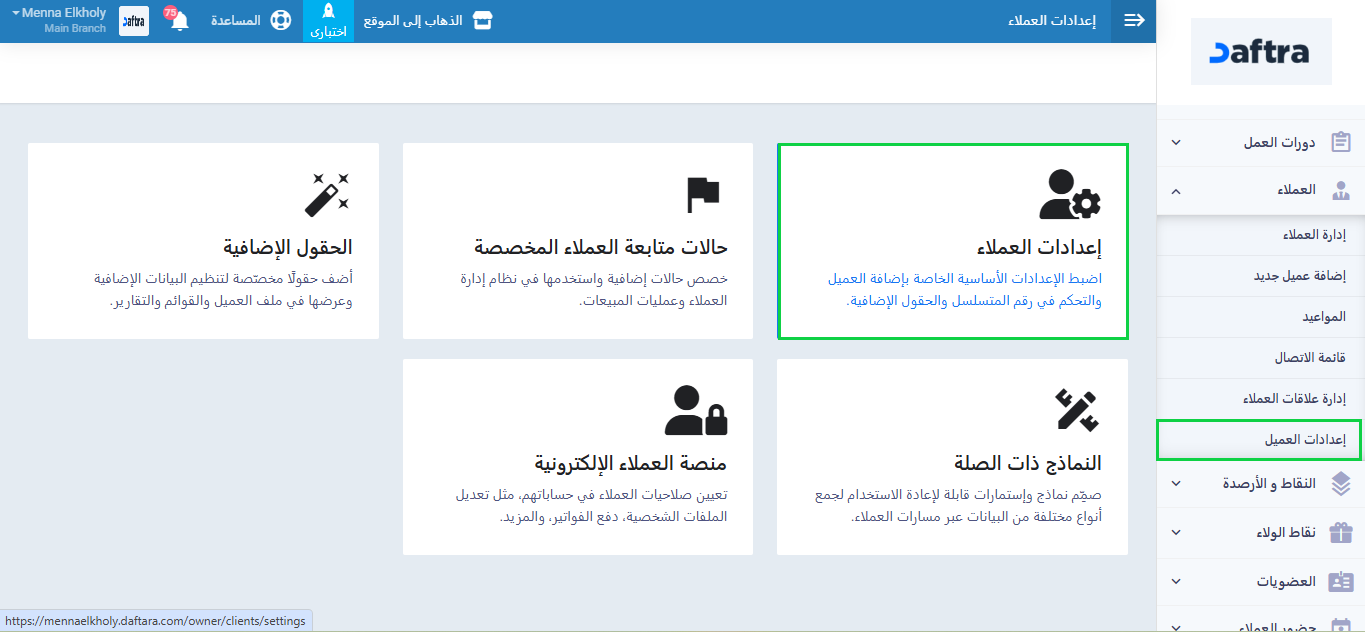Viewport: 1365px width, 632px height.
Task: Click the notification bell icon
Action: point(180,21)
